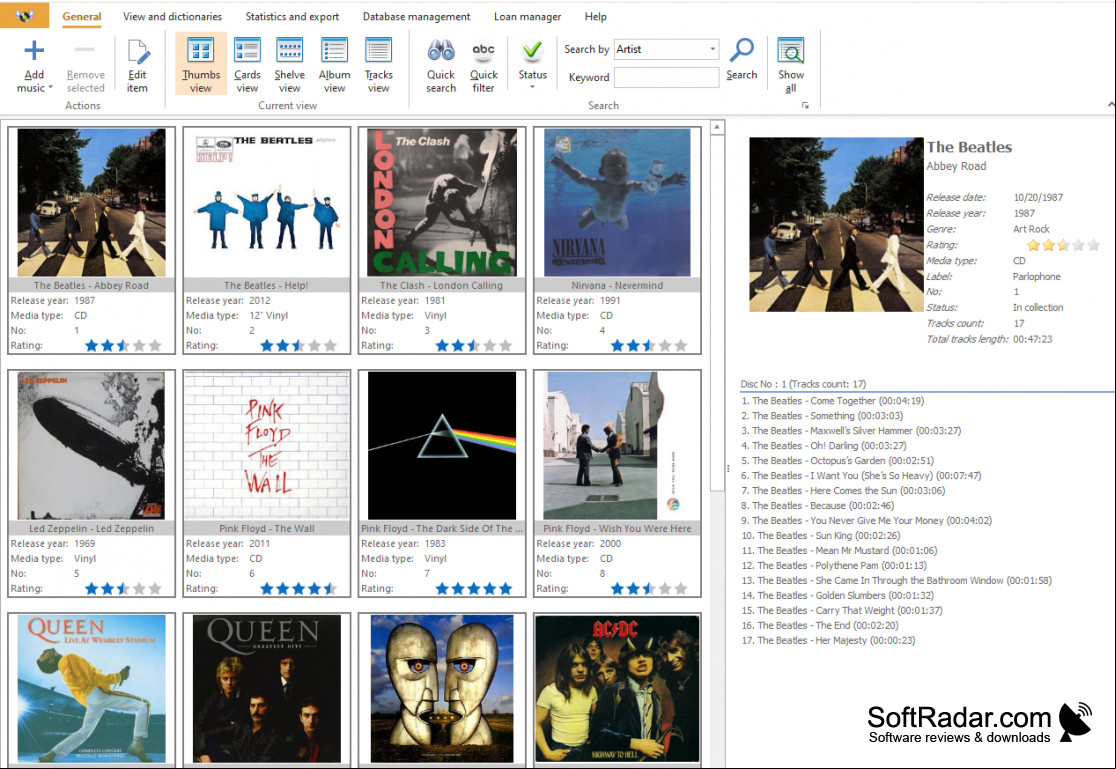1116x769 pixels.
Task: Set details panel yellow rating stars
Action: point(1063,246)
